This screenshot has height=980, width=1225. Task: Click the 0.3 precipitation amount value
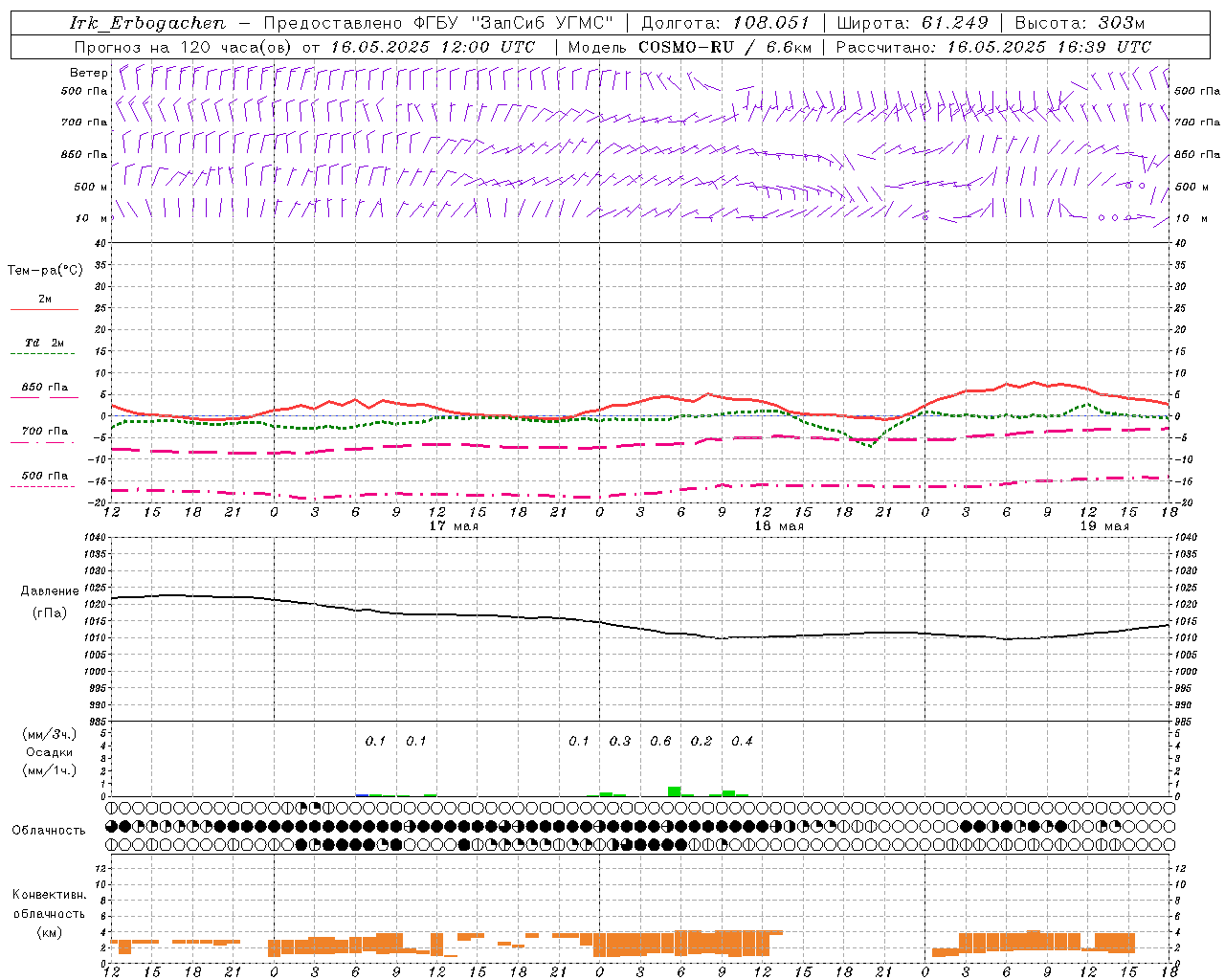[x=620, y=741]
